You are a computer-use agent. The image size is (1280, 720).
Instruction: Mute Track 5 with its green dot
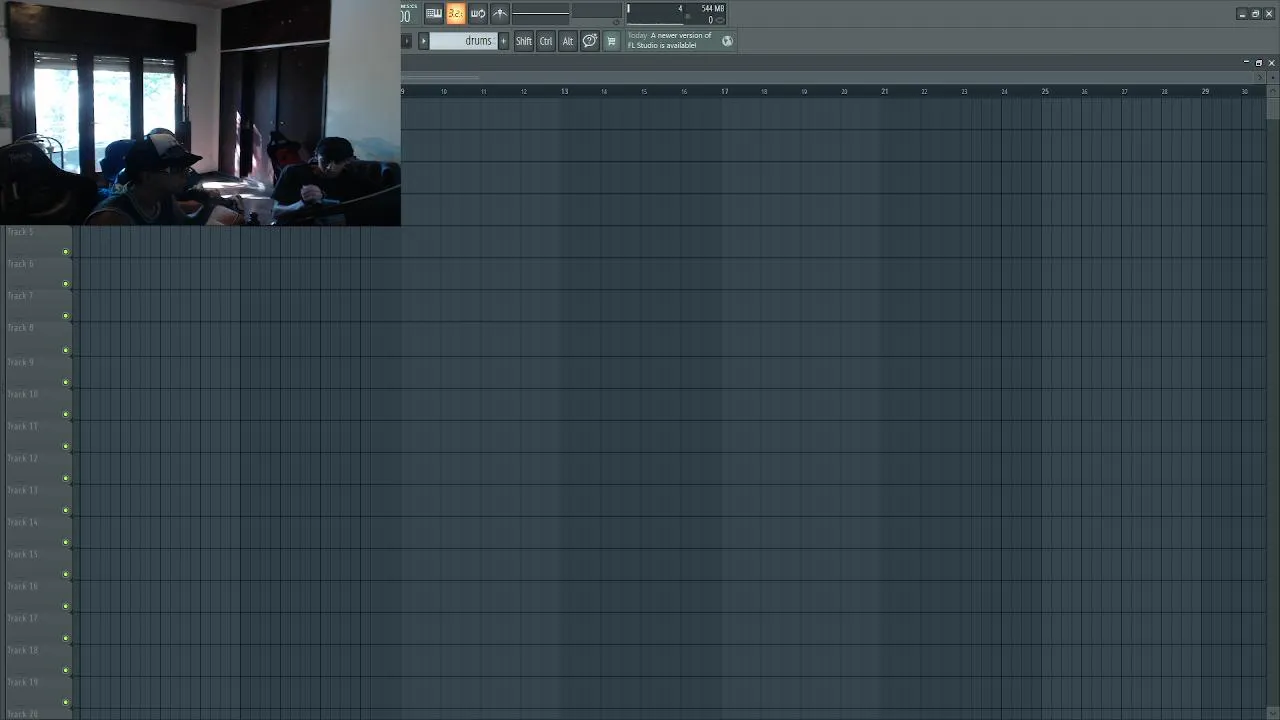coord(66,252)
